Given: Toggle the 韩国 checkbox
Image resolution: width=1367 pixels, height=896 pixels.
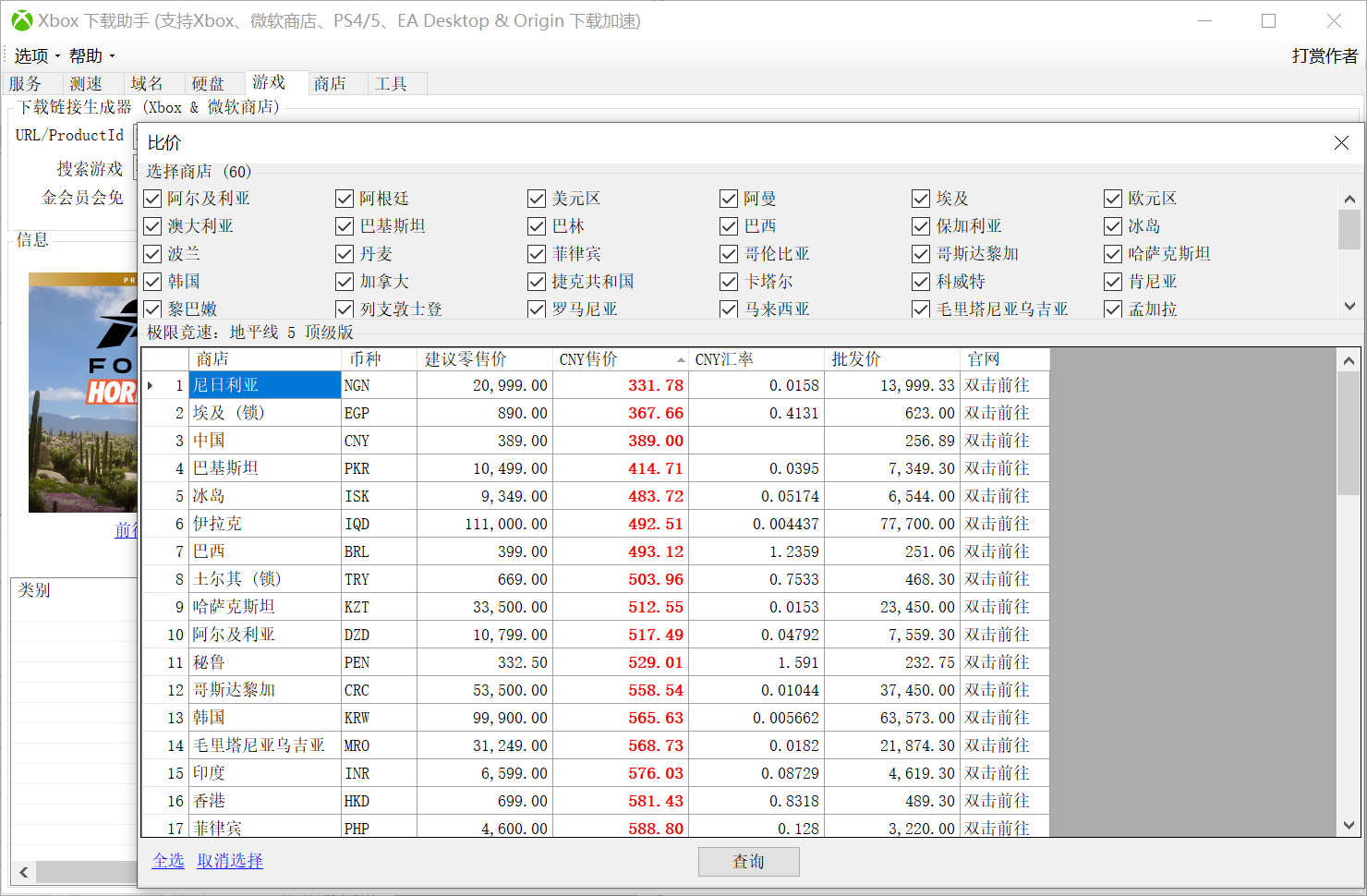Looking at the screenshot, I should click(152, 282).
